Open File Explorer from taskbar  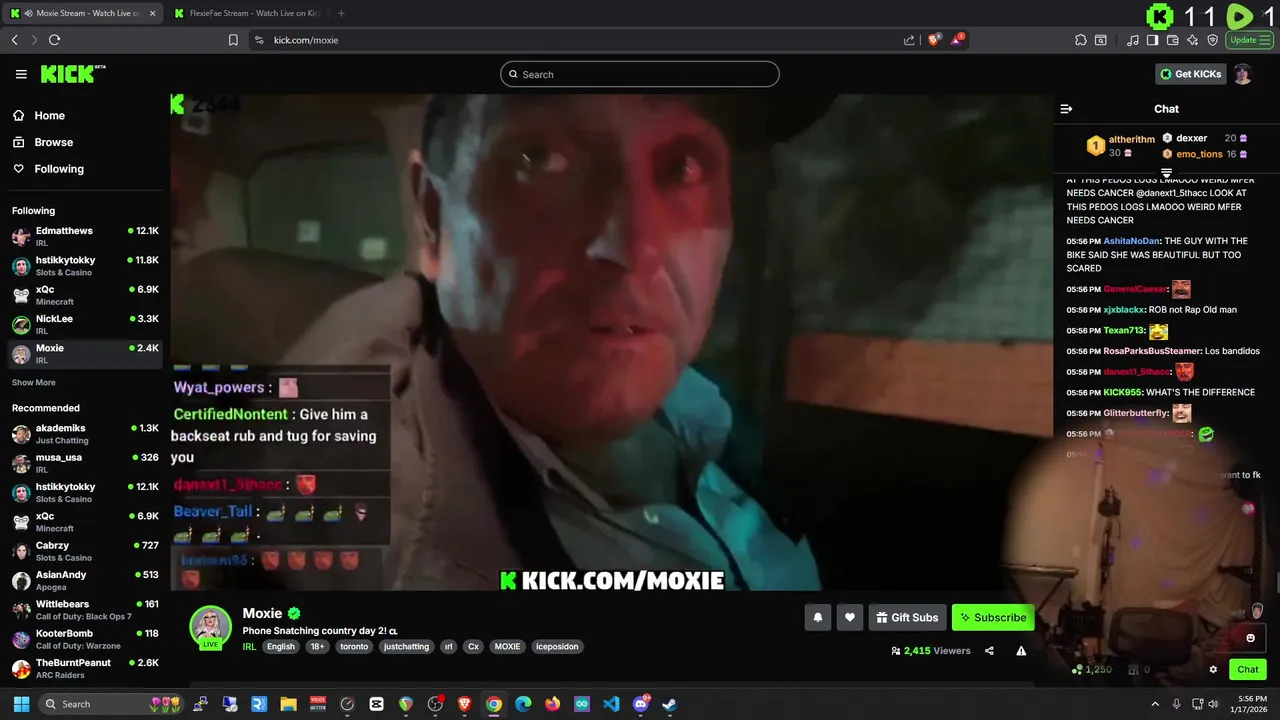click(288, 704)
